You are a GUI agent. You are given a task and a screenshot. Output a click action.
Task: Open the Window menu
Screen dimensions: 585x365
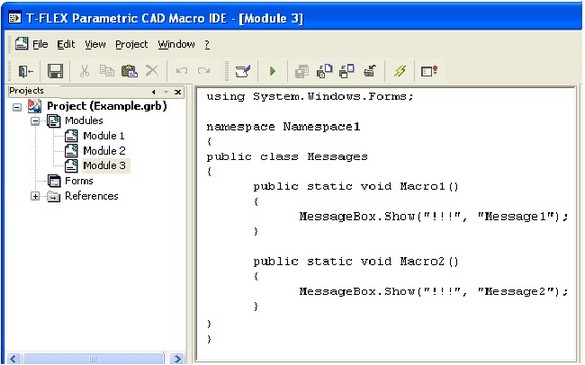(x=176, y=44)
